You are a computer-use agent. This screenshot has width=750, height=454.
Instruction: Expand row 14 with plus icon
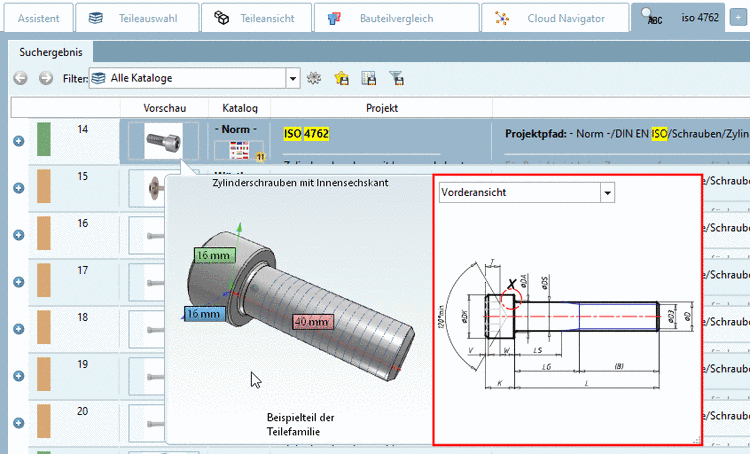(x=19, y=141)
